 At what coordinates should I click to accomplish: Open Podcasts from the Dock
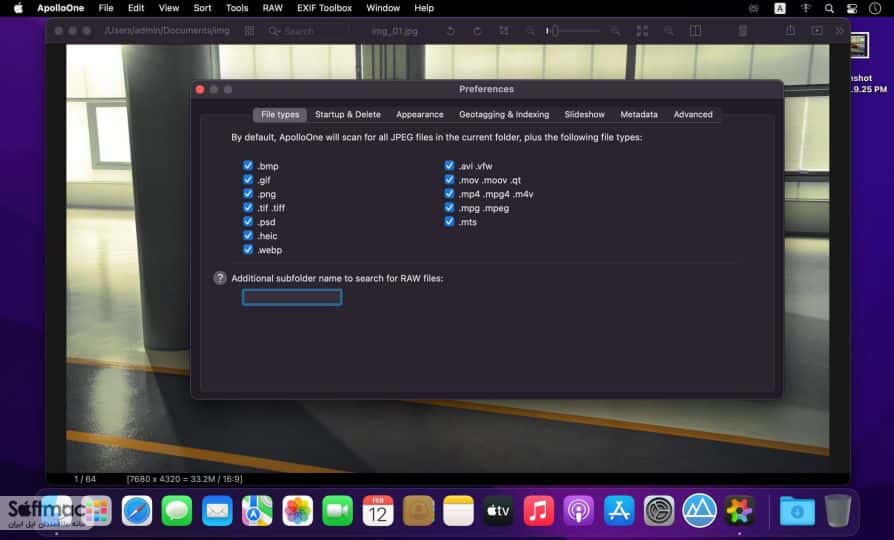pyautogui.click(x=579, y=510)
